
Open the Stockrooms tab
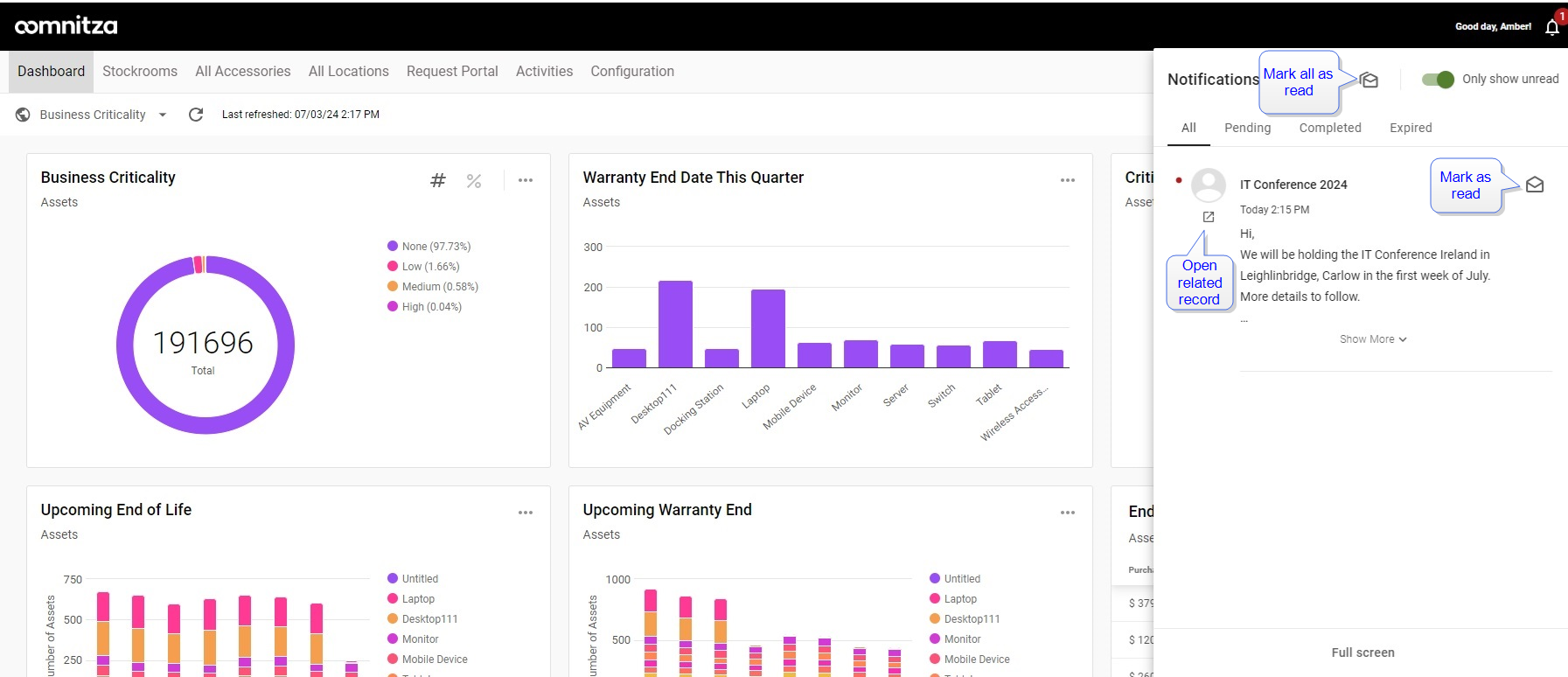(x=140, y=72)
